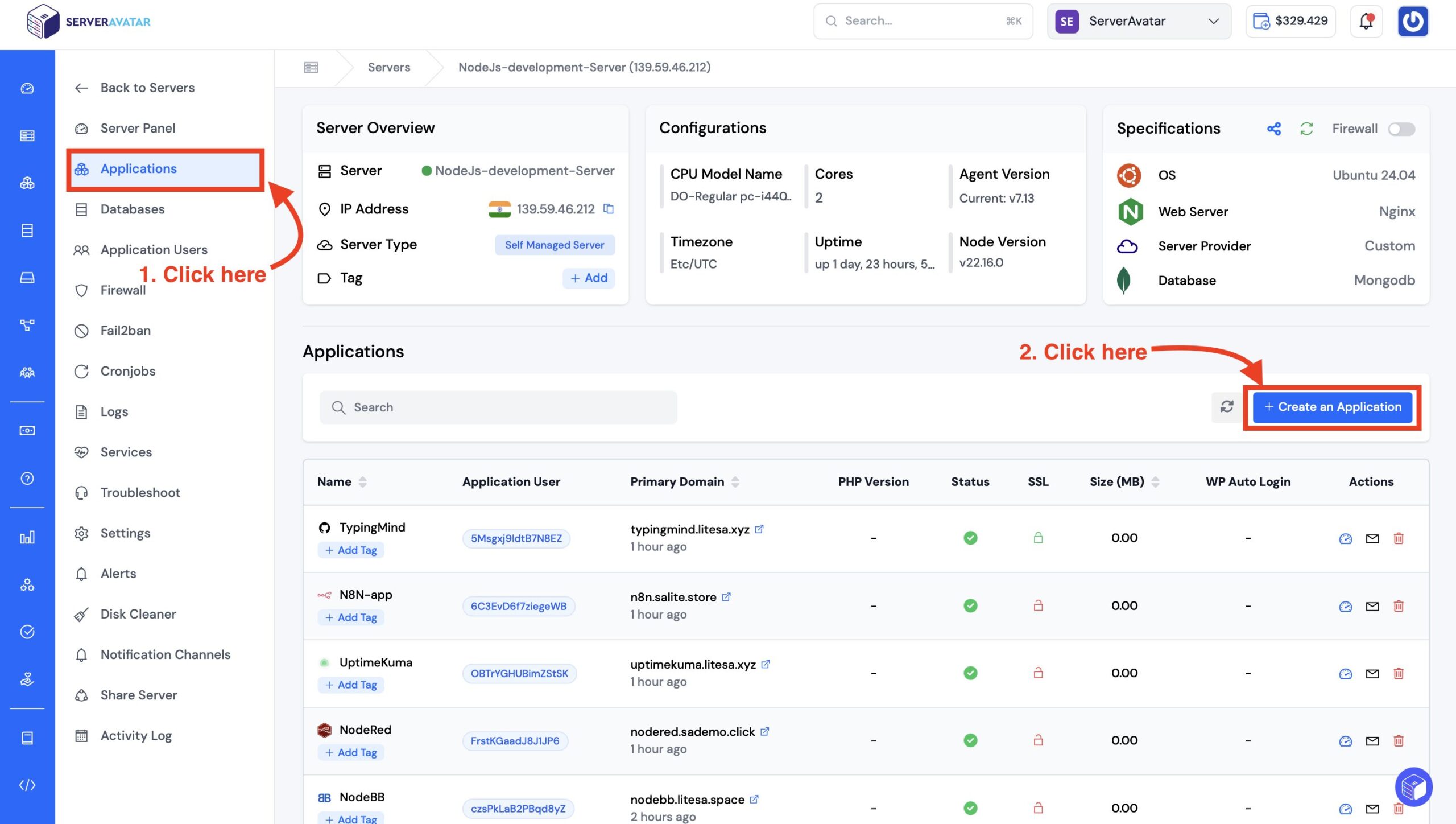Click Create an Application button
The height and width of the screenshot is (824, 1456).
click(x=1333, y=407)
